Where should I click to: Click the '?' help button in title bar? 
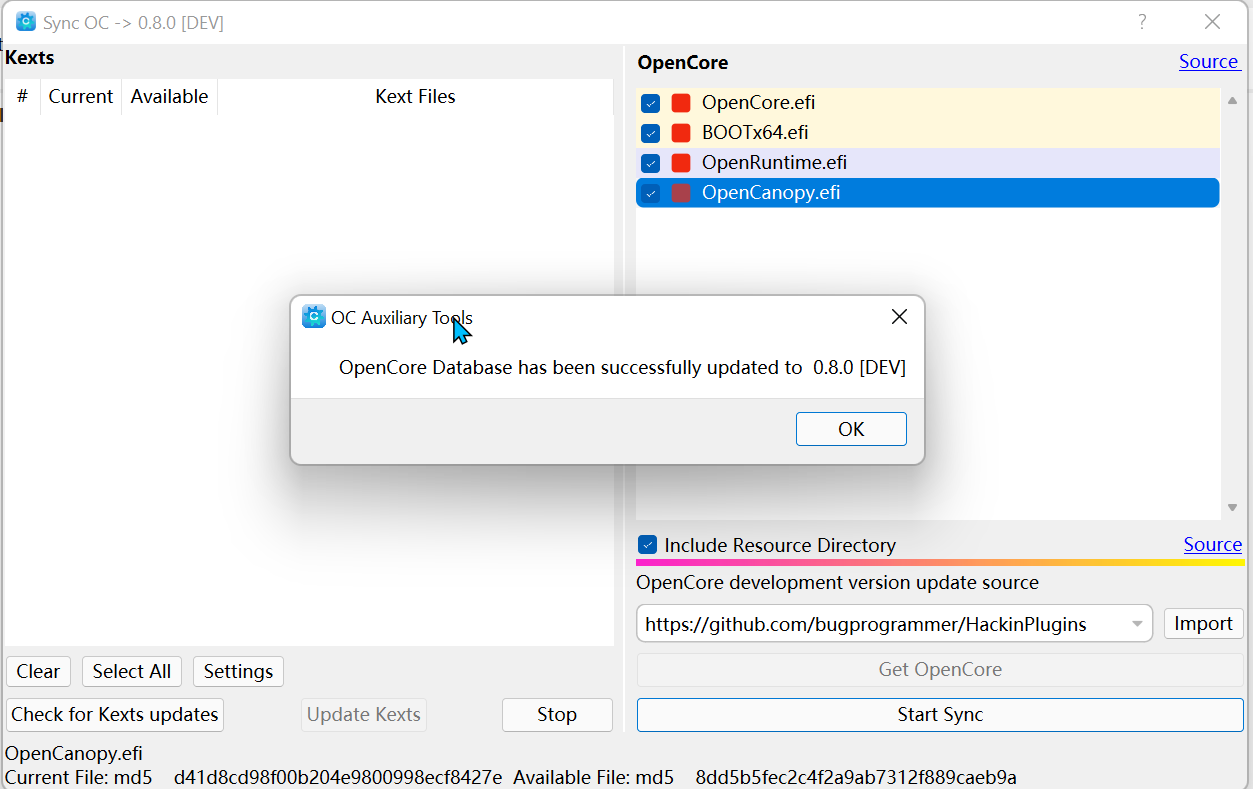1142,22
